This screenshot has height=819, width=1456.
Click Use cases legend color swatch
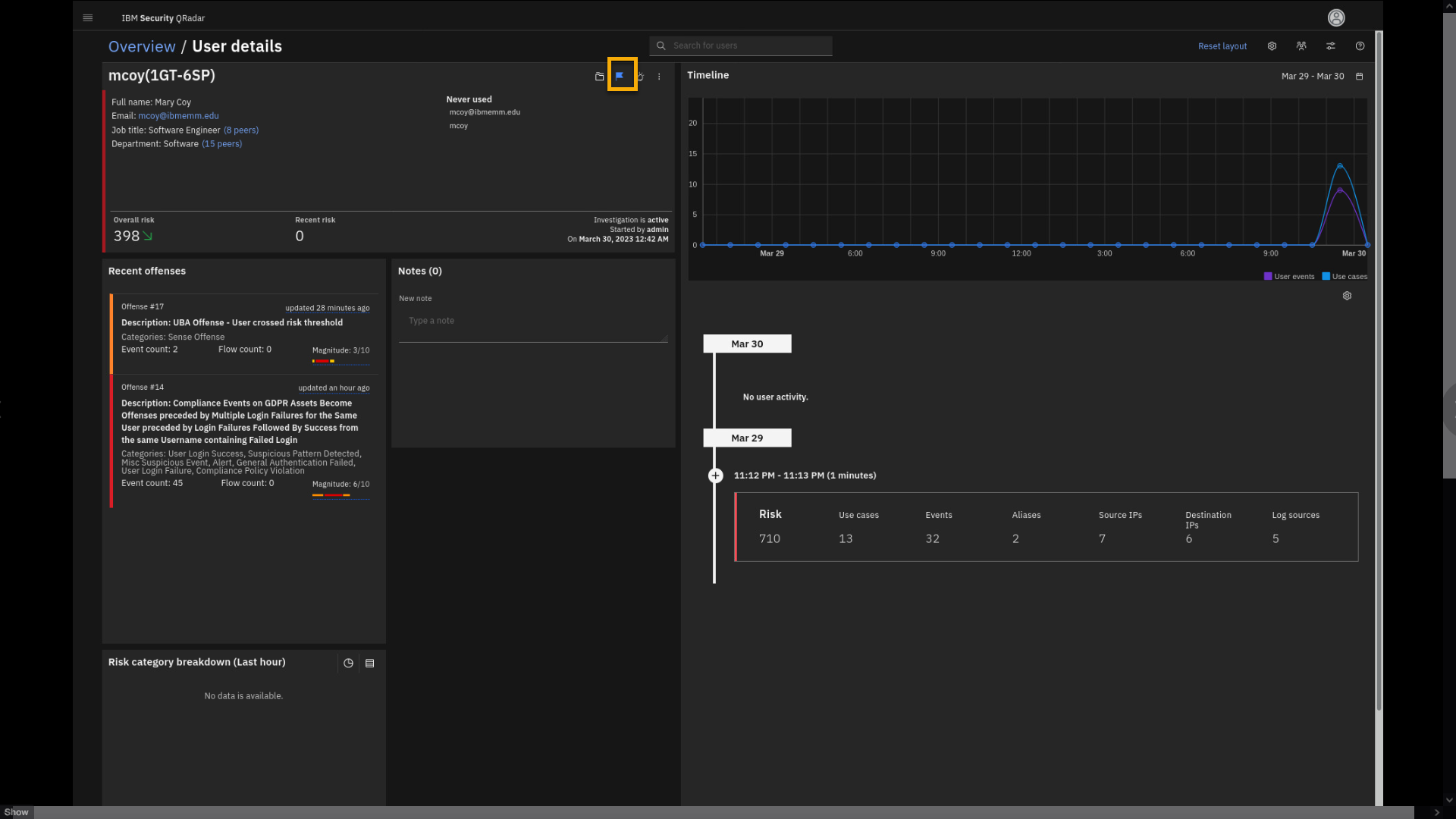pos(1326,277)
